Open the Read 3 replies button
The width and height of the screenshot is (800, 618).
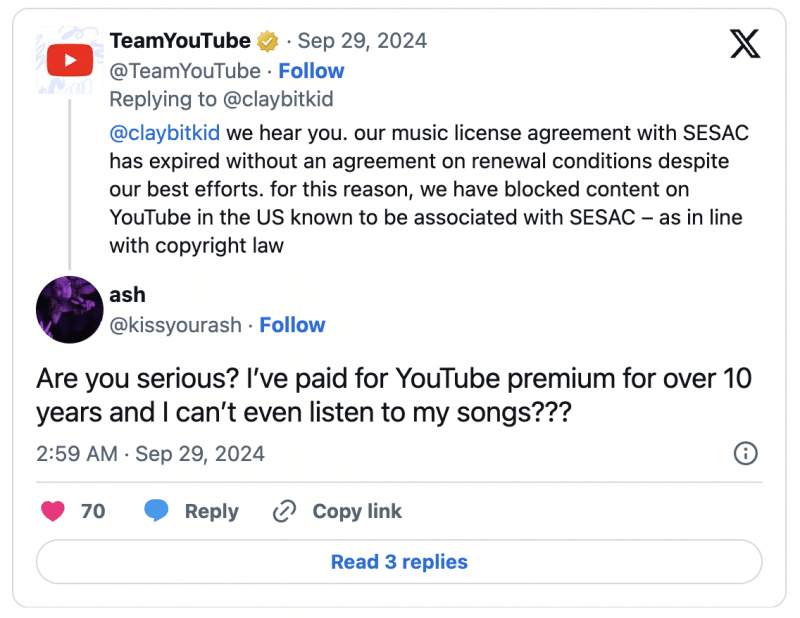point(399,562)
